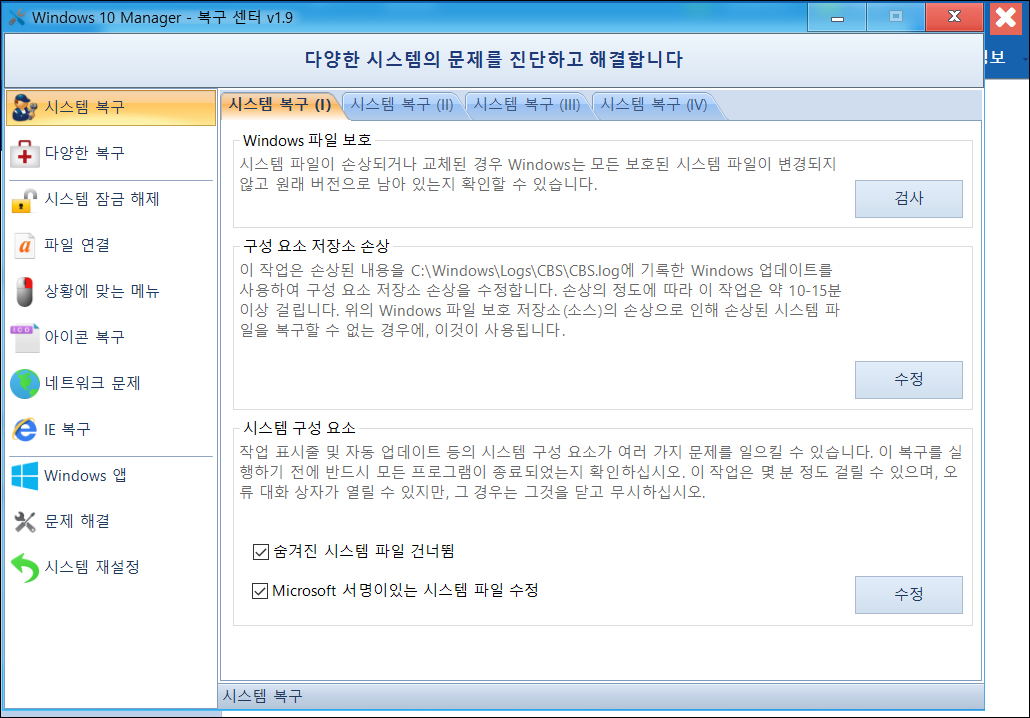Open the 시스템 잠금 해제 section
Image resolution: width=1030 pixels, height=718 pixels.
click(110, 200)
